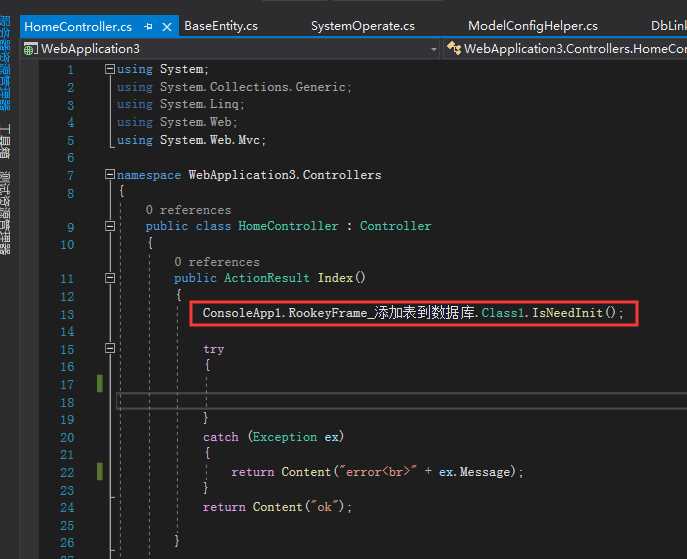This screenshot has width=687, height=559.
Task: Pin the HomeController.cs tab
Action: (x=148, y=27)
